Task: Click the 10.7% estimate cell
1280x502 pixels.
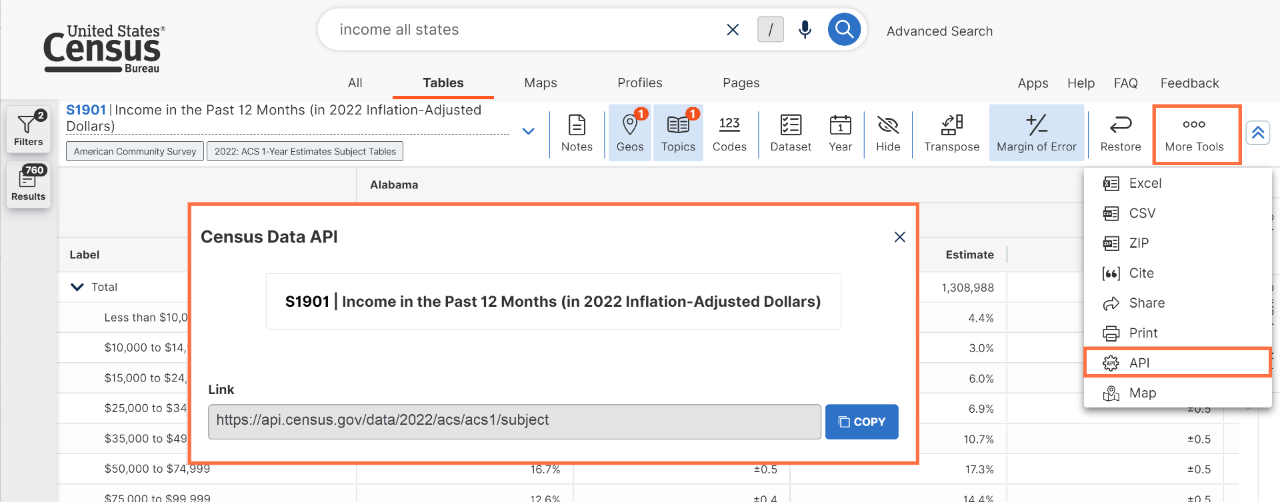Action: point(979,439)
